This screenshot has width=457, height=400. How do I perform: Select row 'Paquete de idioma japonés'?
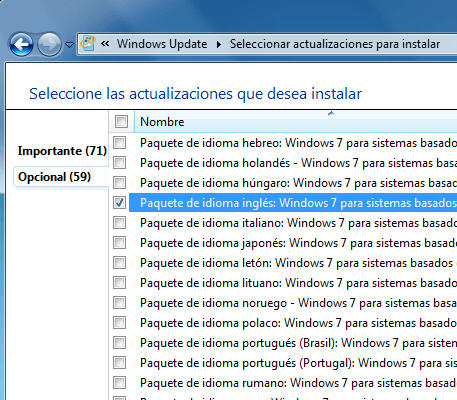(293, 243)
